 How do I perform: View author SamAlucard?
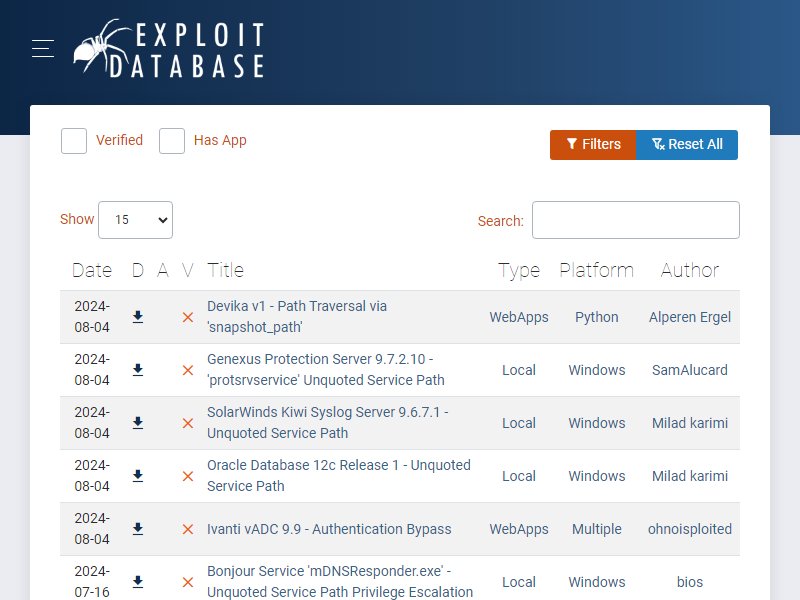(690, 370)
